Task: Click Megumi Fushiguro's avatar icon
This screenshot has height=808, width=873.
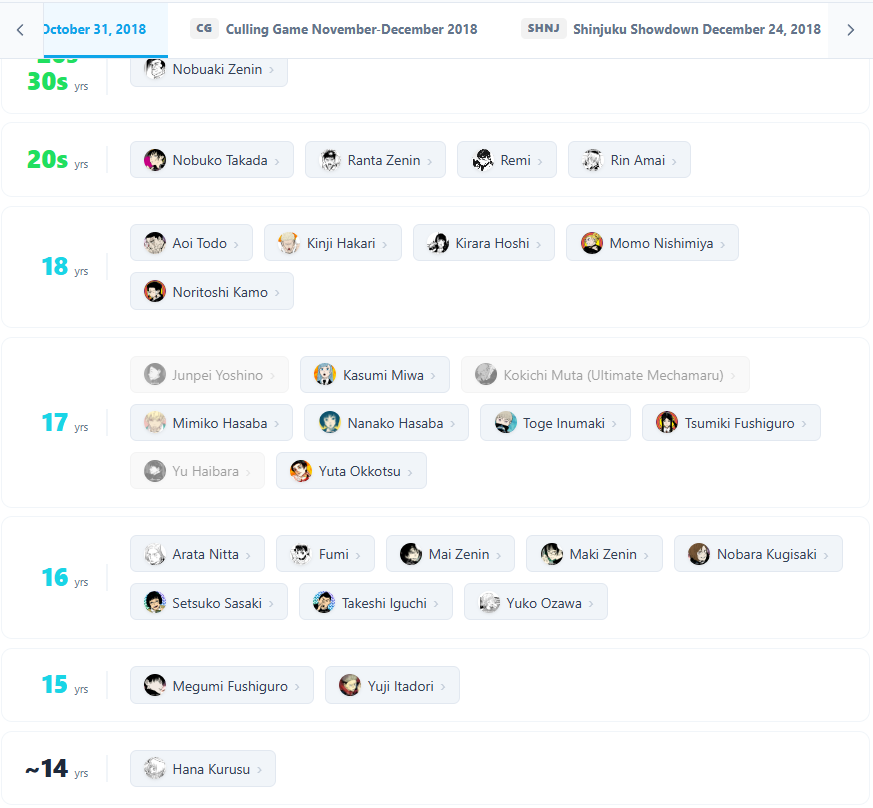Action: 155,685
